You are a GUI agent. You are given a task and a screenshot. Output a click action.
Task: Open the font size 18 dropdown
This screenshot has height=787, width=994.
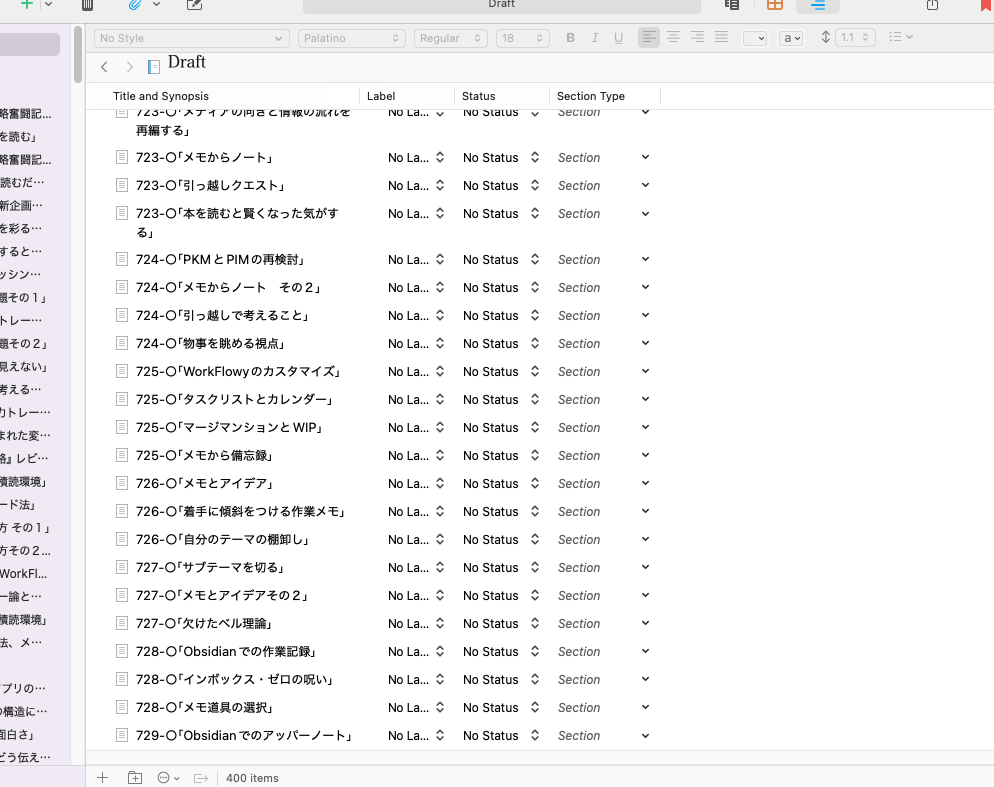[522, 38]
